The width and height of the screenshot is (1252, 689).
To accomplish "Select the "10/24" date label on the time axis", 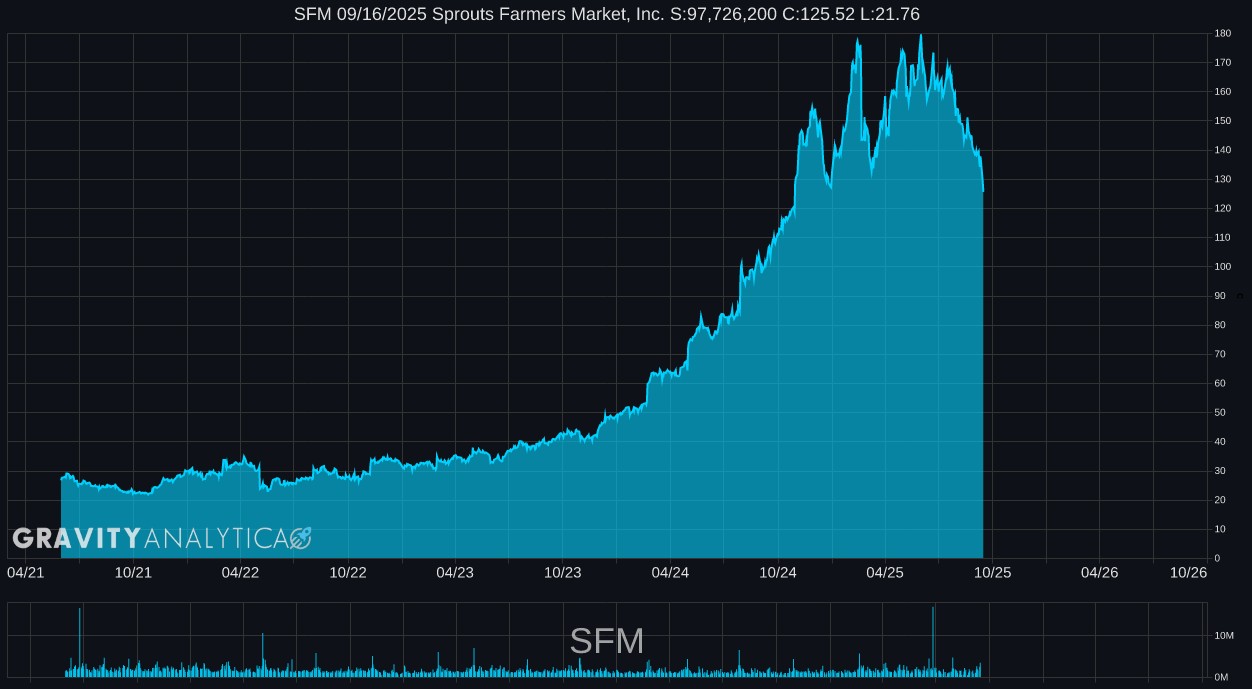I will [778, 572].
